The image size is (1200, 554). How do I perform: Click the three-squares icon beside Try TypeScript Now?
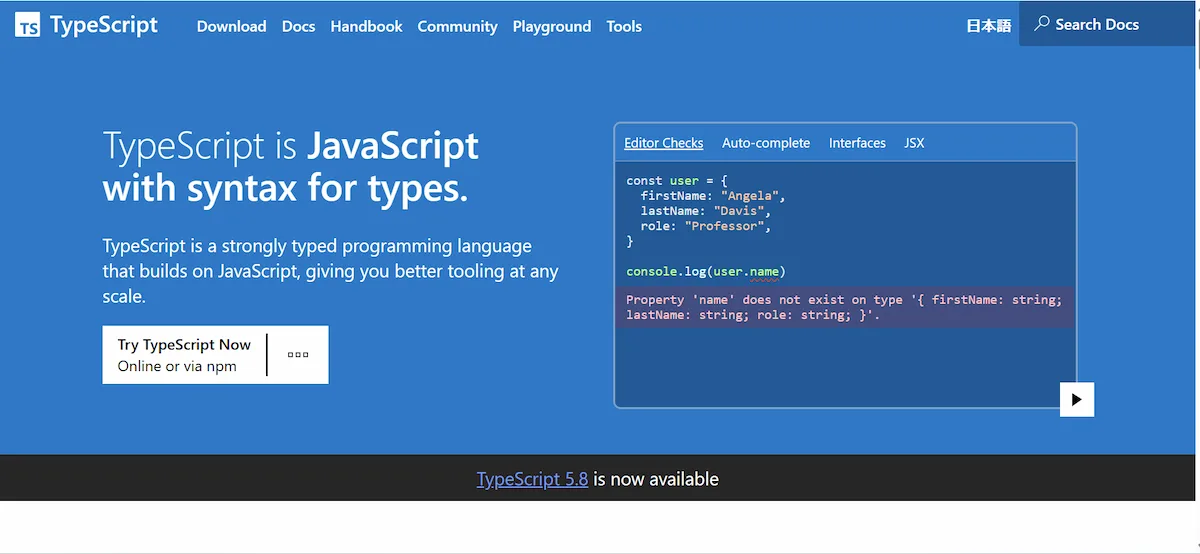298,355
